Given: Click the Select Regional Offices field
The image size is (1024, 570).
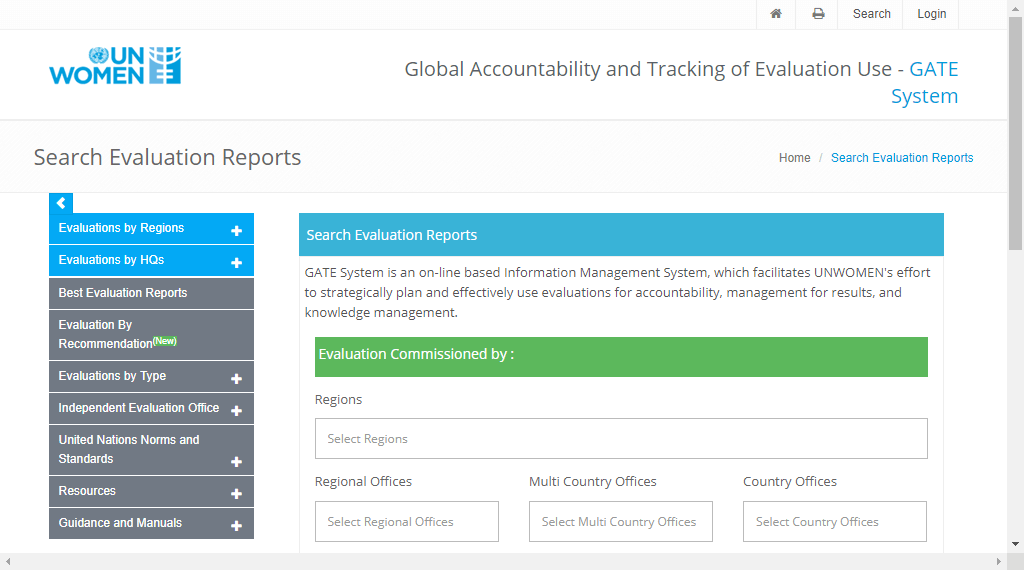Looking at the screenshot, I should tap(407, 522).
